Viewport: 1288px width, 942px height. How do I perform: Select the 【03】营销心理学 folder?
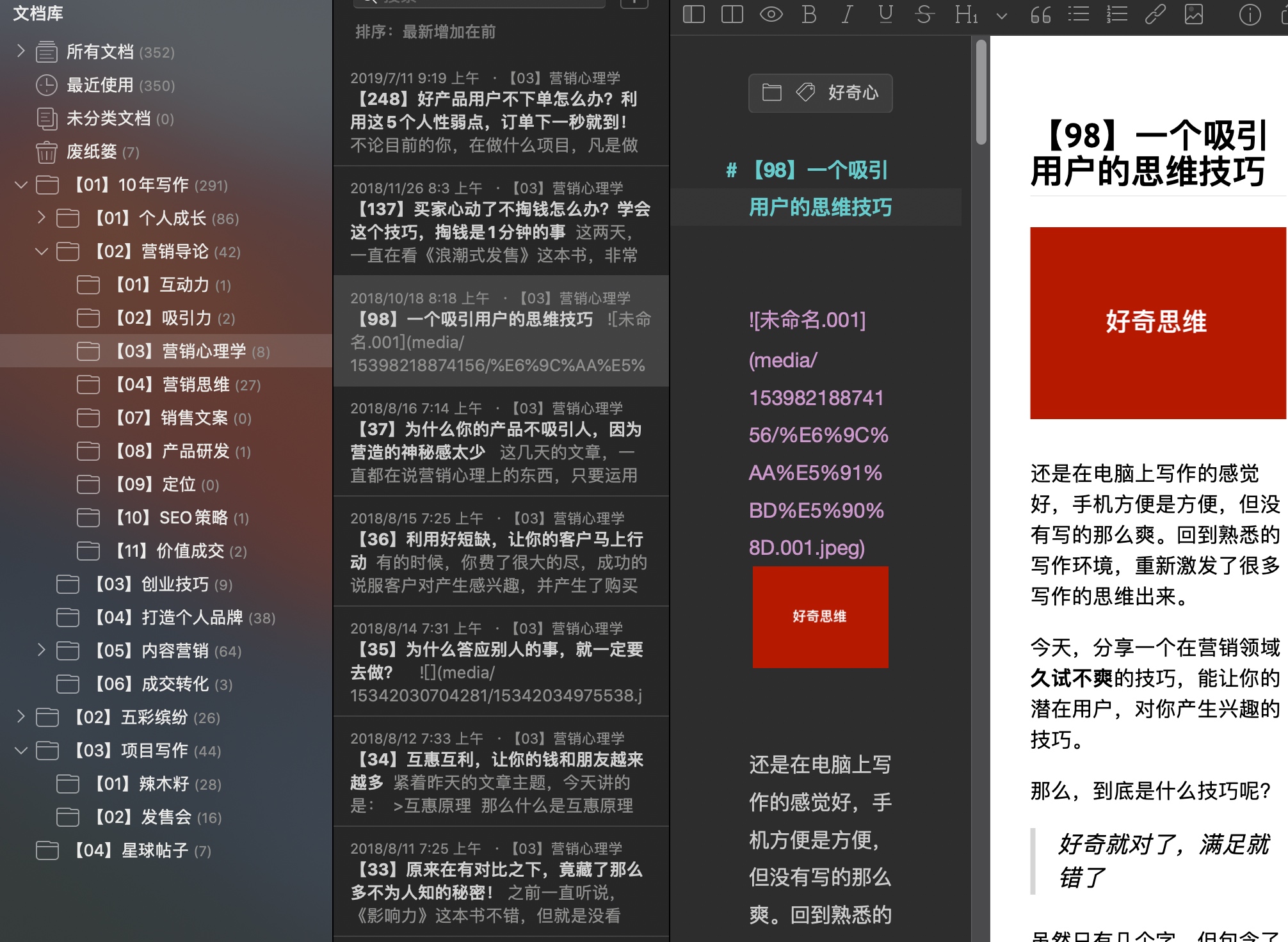click(166, 351)
